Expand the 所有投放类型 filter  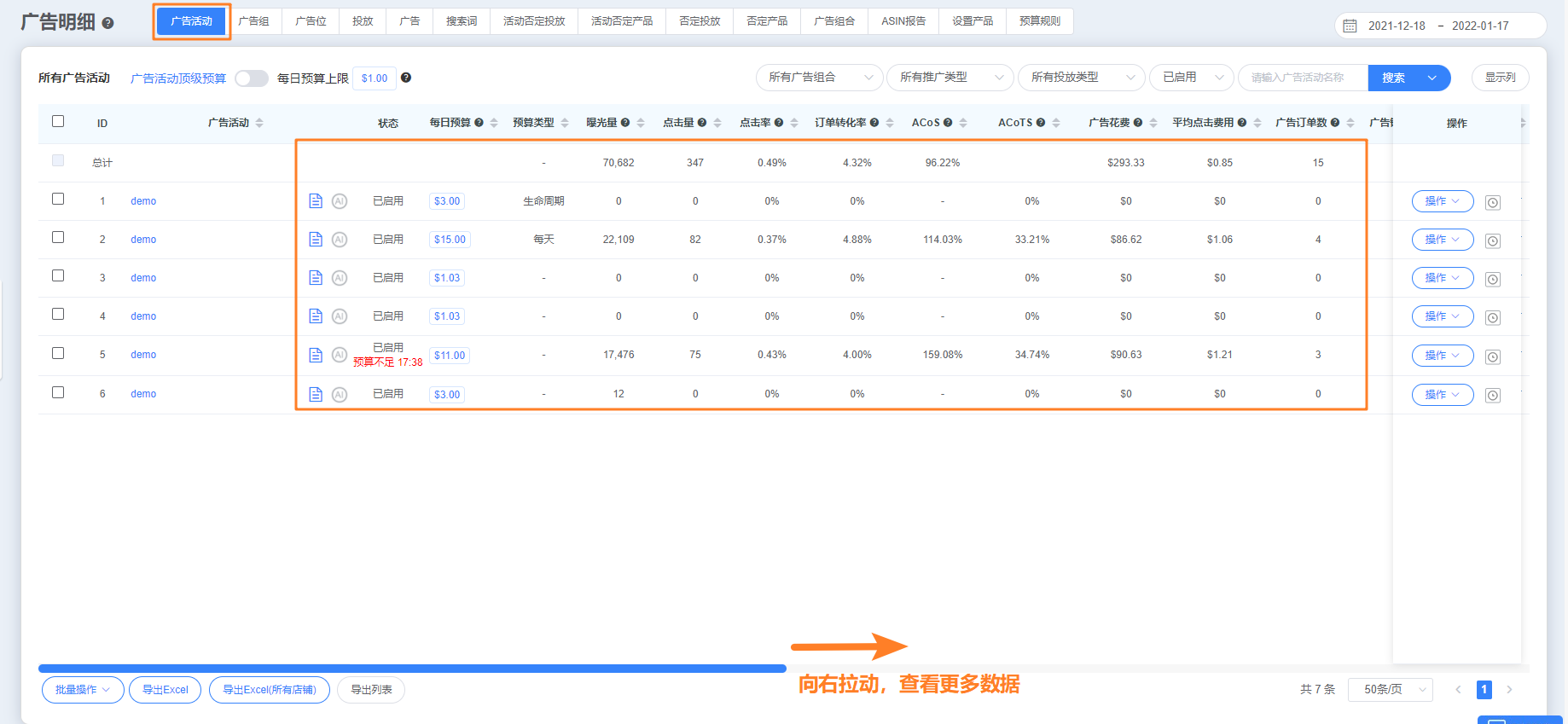pos(1082,78)
